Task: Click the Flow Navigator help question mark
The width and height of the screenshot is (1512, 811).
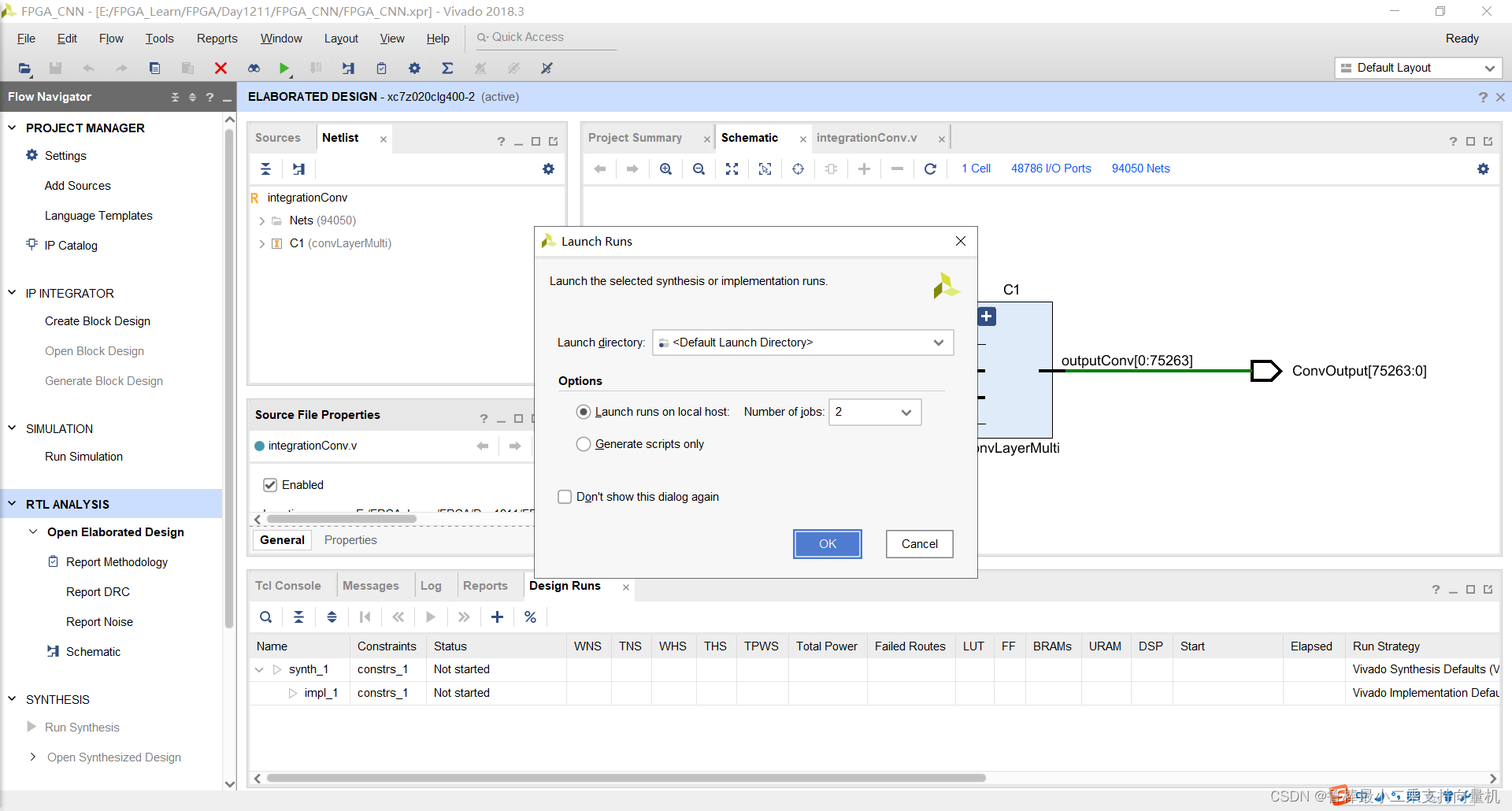Action: click(x=209, y=97)
